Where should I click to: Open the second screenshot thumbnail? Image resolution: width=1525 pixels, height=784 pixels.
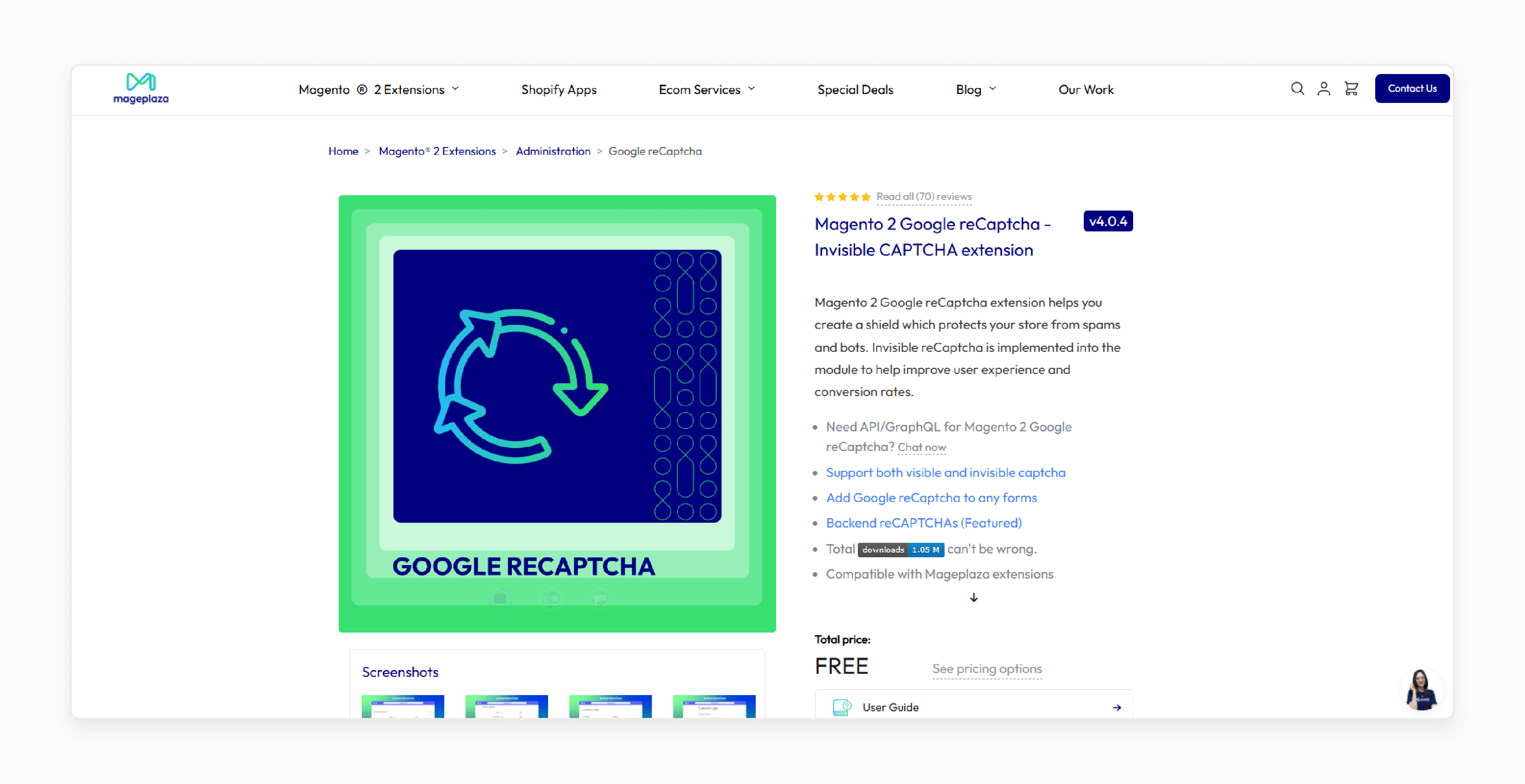[x=506, y=707]
